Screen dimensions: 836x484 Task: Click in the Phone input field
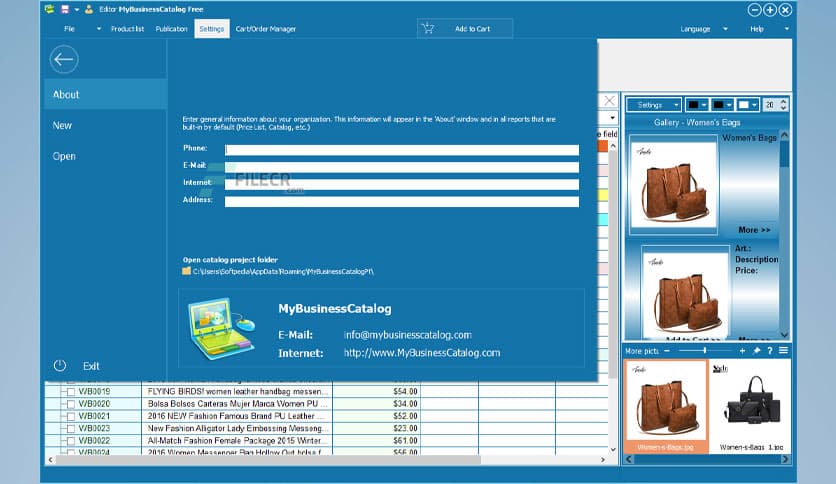[401, 150]
